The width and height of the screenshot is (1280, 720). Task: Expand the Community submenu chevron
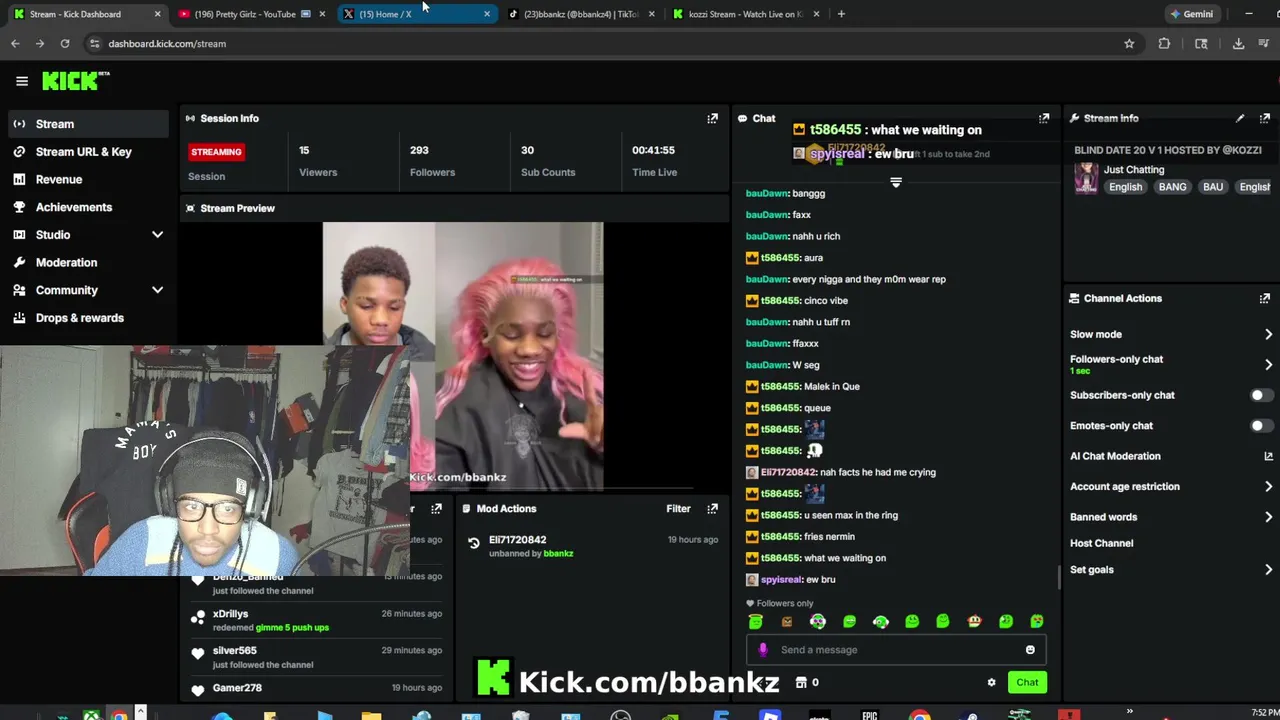pos(157,290)
